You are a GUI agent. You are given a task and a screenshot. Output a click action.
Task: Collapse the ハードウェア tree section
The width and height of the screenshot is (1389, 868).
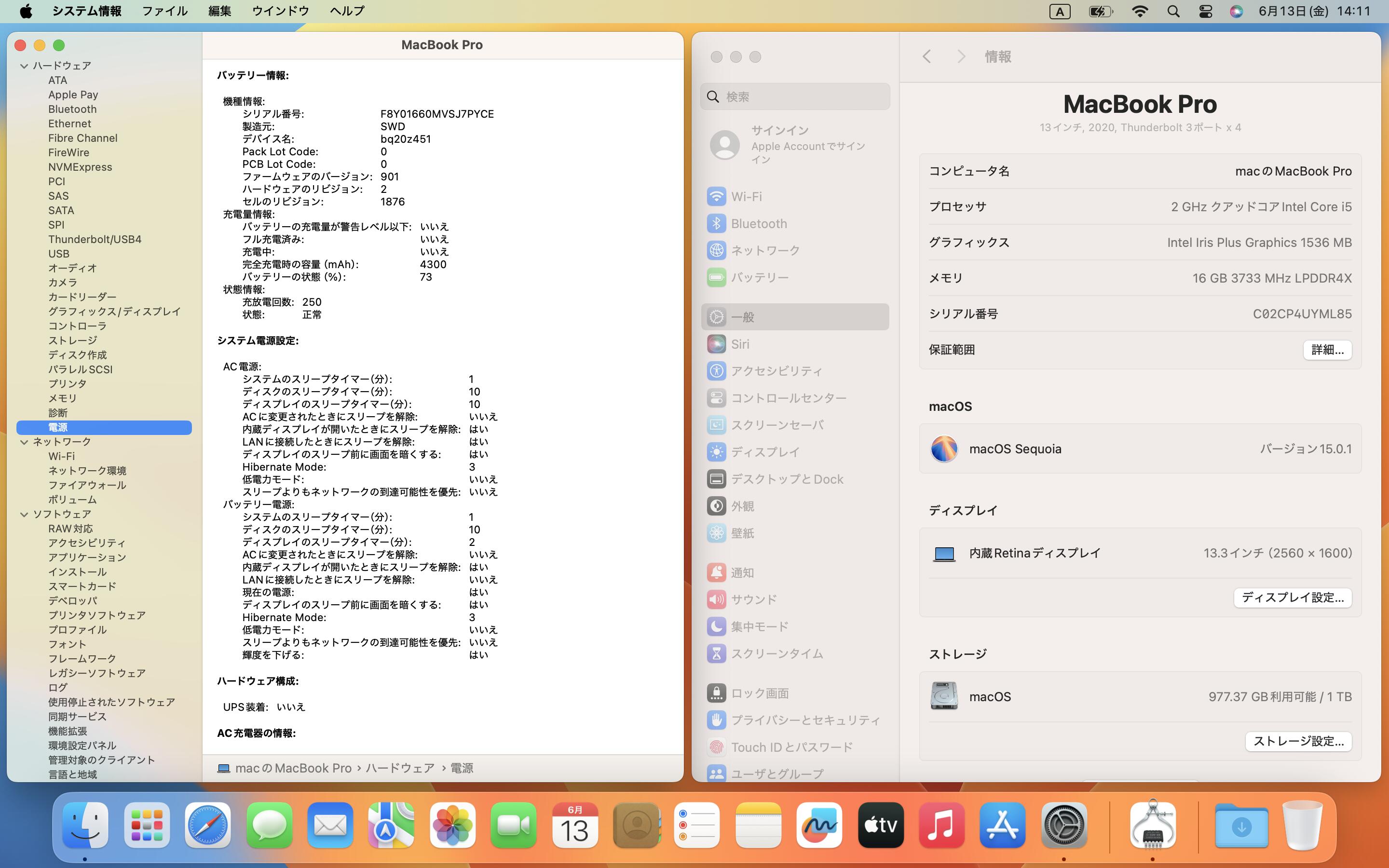(x=24, y=66)
